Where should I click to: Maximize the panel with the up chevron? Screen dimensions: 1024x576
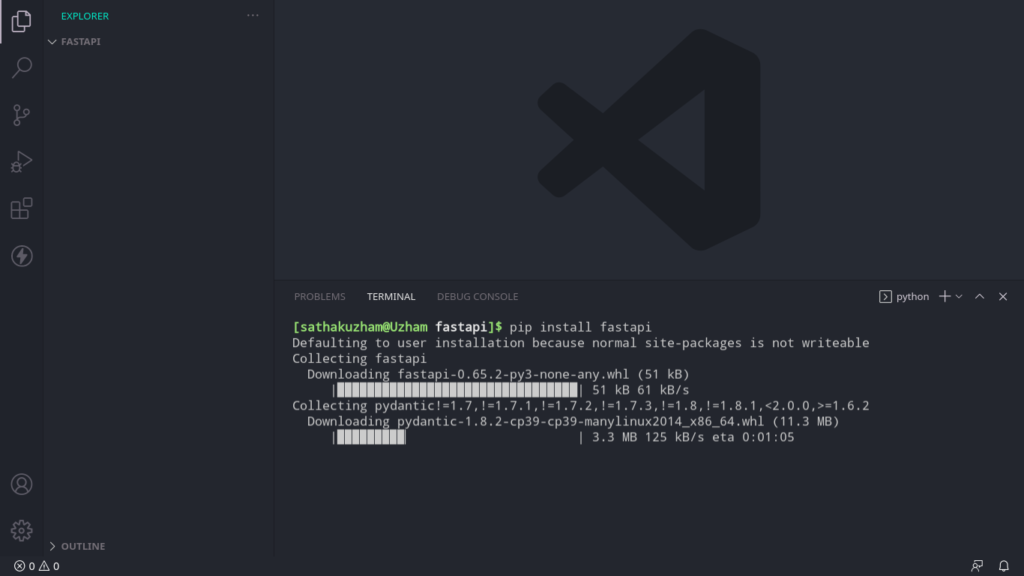980,296
